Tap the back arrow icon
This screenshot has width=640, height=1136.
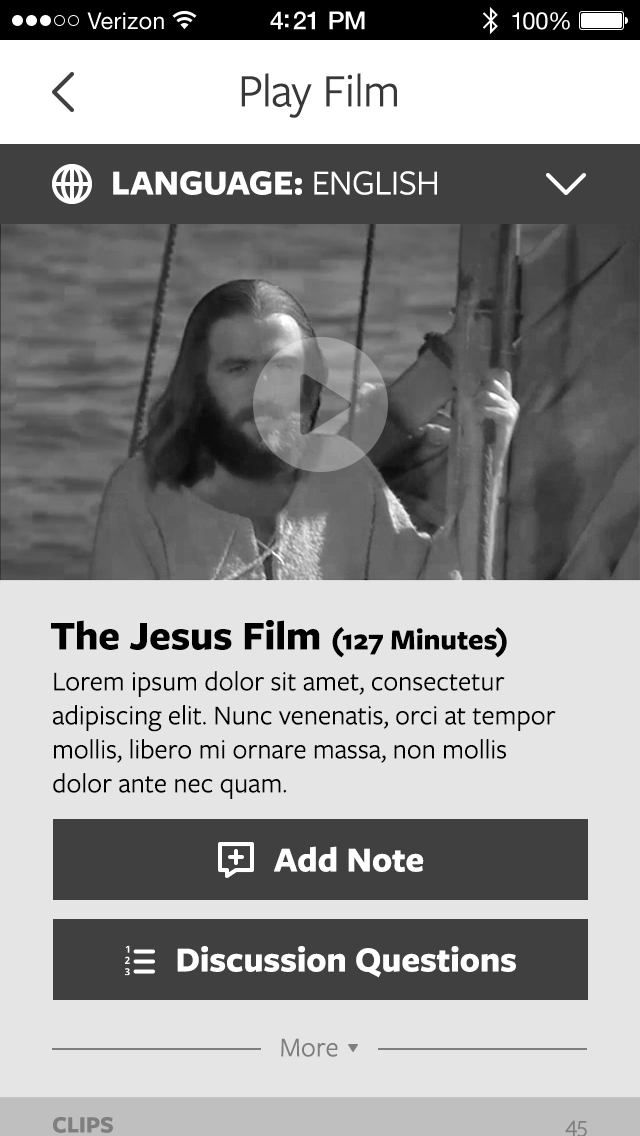click(x=63, y=92)
